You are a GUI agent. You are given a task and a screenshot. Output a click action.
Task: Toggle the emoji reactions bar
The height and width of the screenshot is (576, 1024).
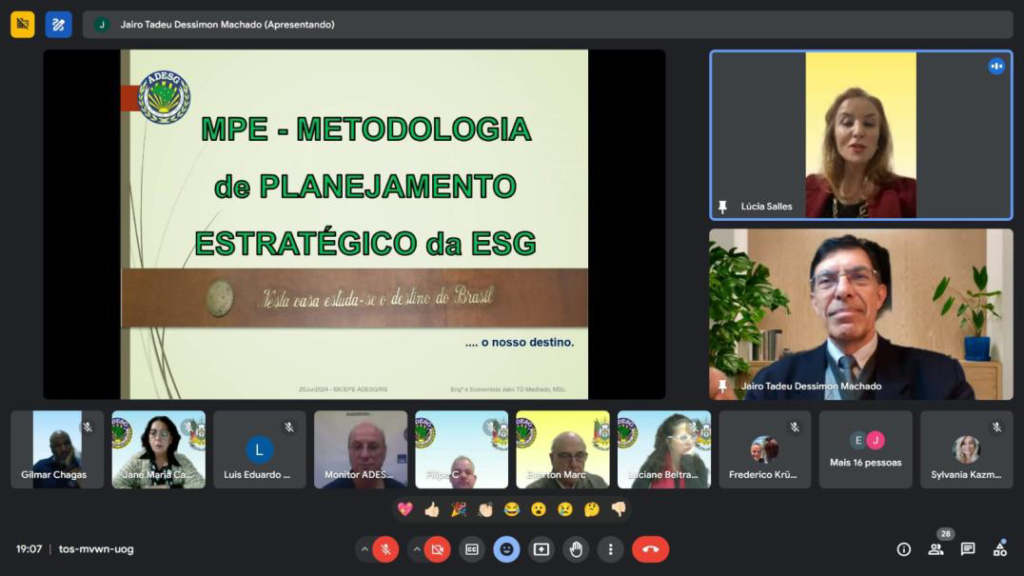point(507,549)
